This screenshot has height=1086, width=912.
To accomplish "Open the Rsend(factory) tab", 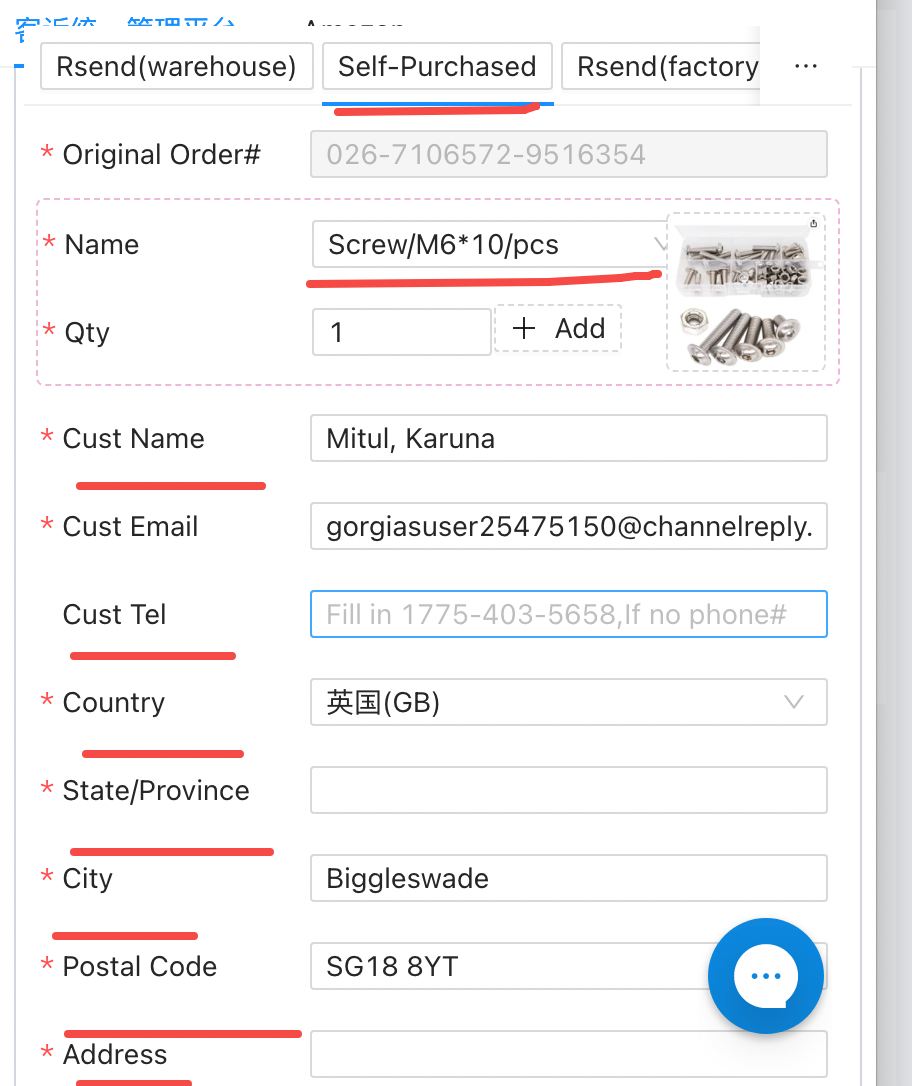I will (x=666, y=67).
